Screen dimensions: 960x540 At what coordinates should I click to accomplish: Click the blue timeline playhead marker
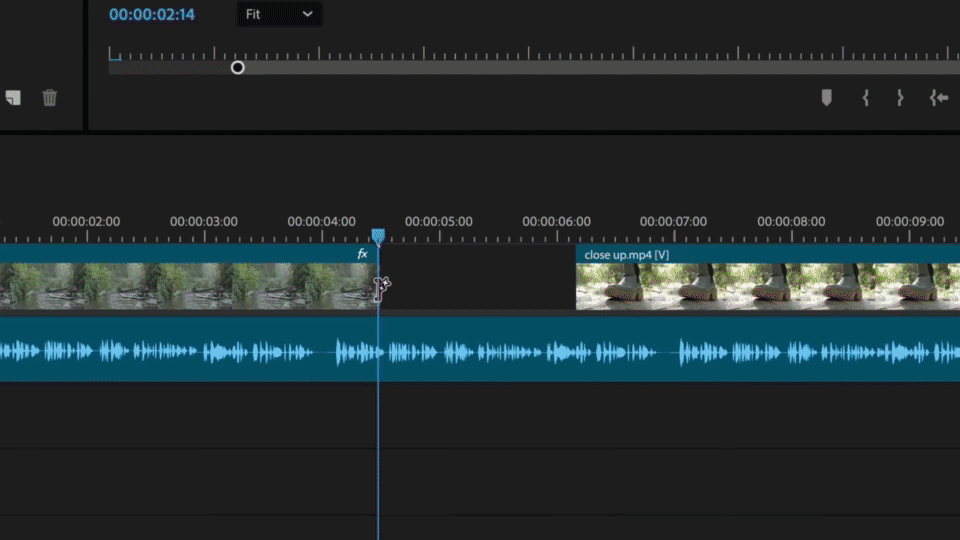click(378, 236)
